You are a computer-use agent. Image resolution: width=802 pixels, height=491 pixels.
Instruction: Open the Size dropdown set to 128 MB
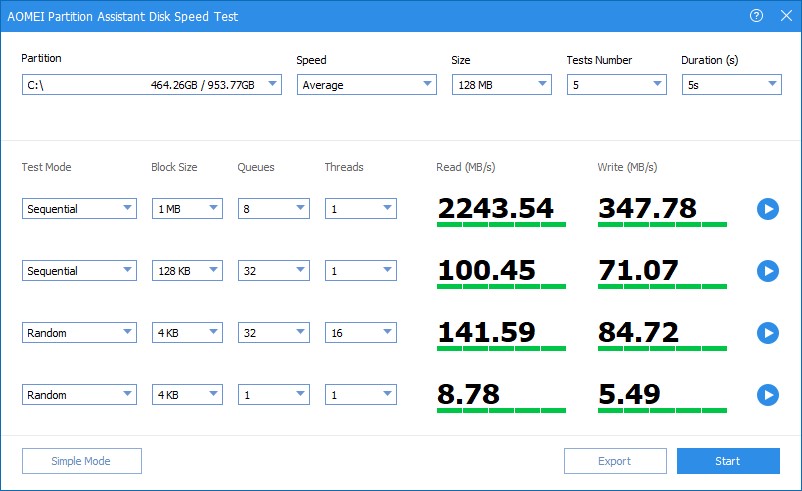point(501,85)
